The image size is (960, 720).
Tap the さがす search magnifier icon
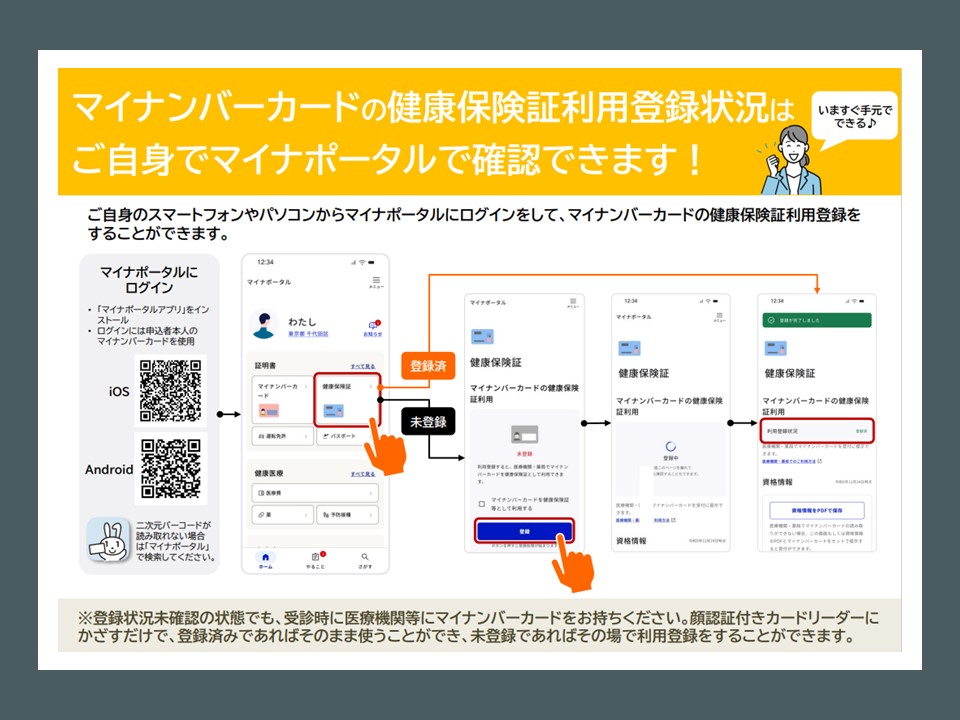click(365, 559)
